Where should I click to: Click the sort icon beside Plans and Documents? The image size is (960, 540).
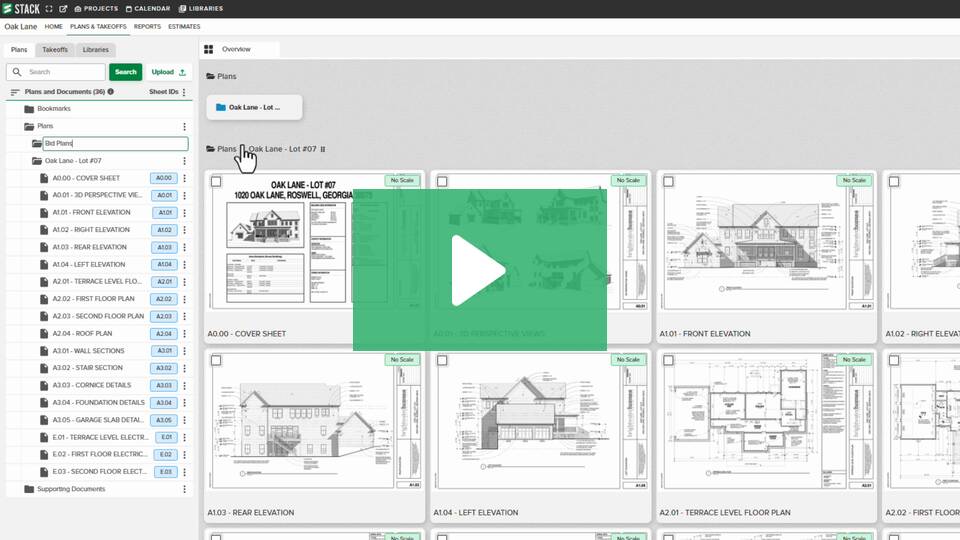(15, 92)
